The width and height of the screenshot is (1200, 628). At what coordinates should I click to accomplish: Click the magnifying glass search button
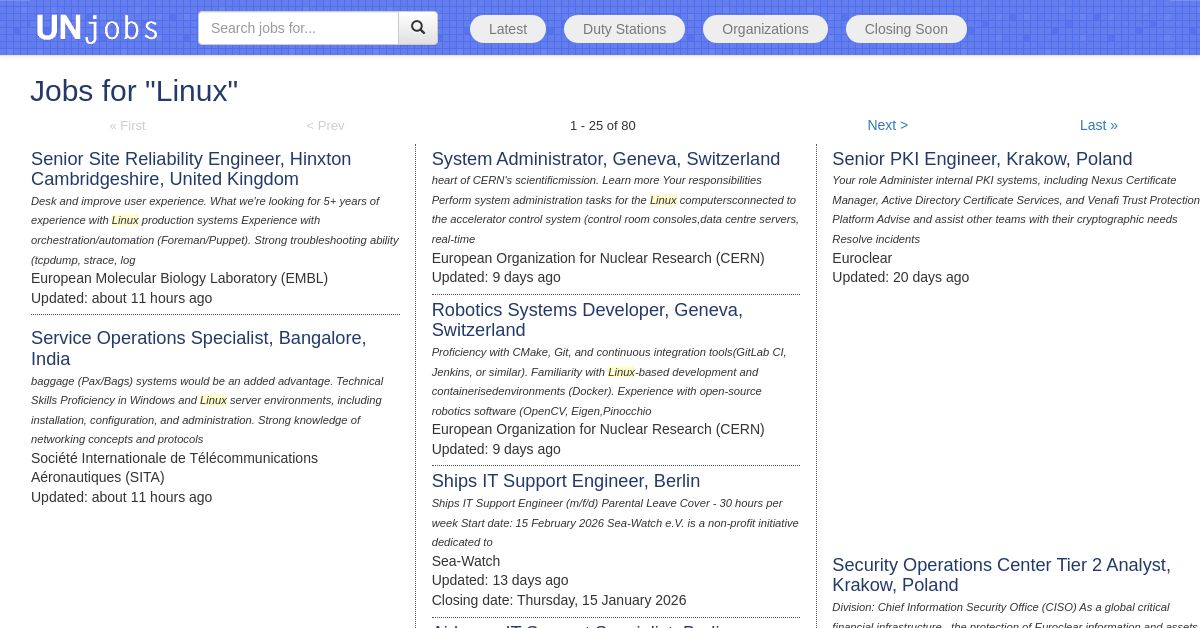pyautogui.click(x=418, y=28)
